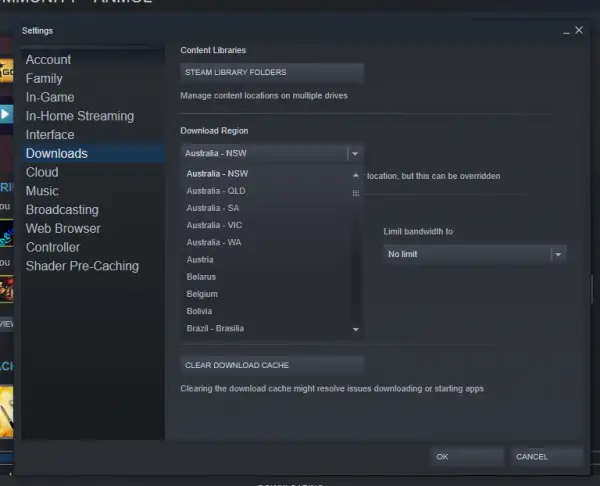Screen dimensions: 600x486
Task: Choose Australia - SA region
Action: (x=267, y=208)
